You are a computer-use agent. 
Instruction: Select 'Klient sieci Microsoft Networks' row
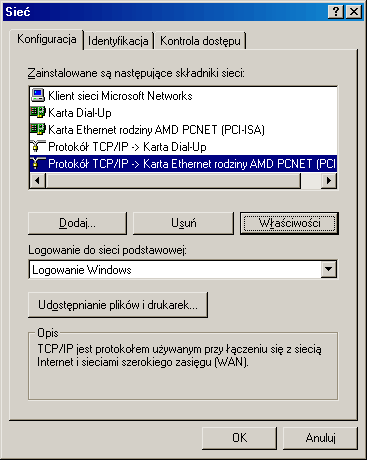point(183,96)
